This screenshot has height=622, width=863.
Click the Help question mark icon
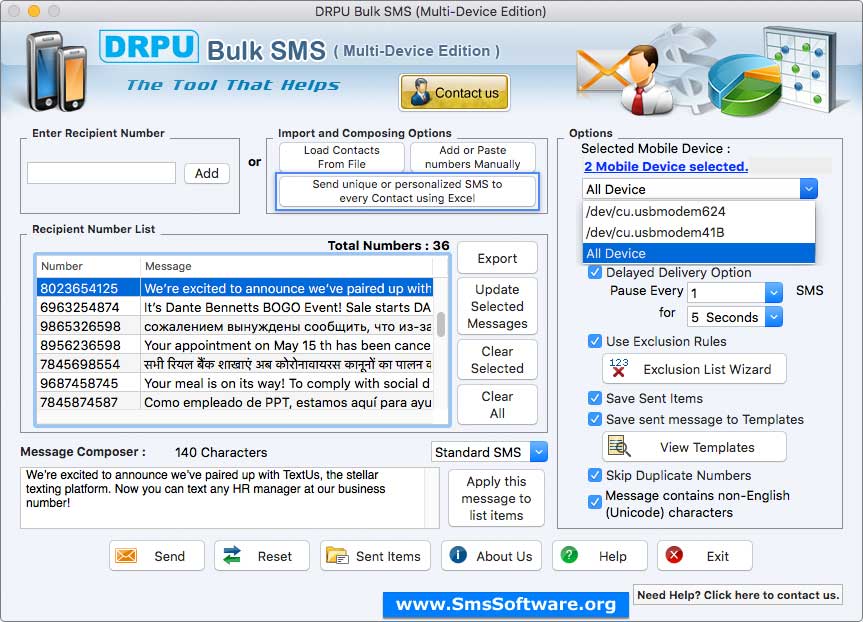pyautogui.click(x=569, y=555)
